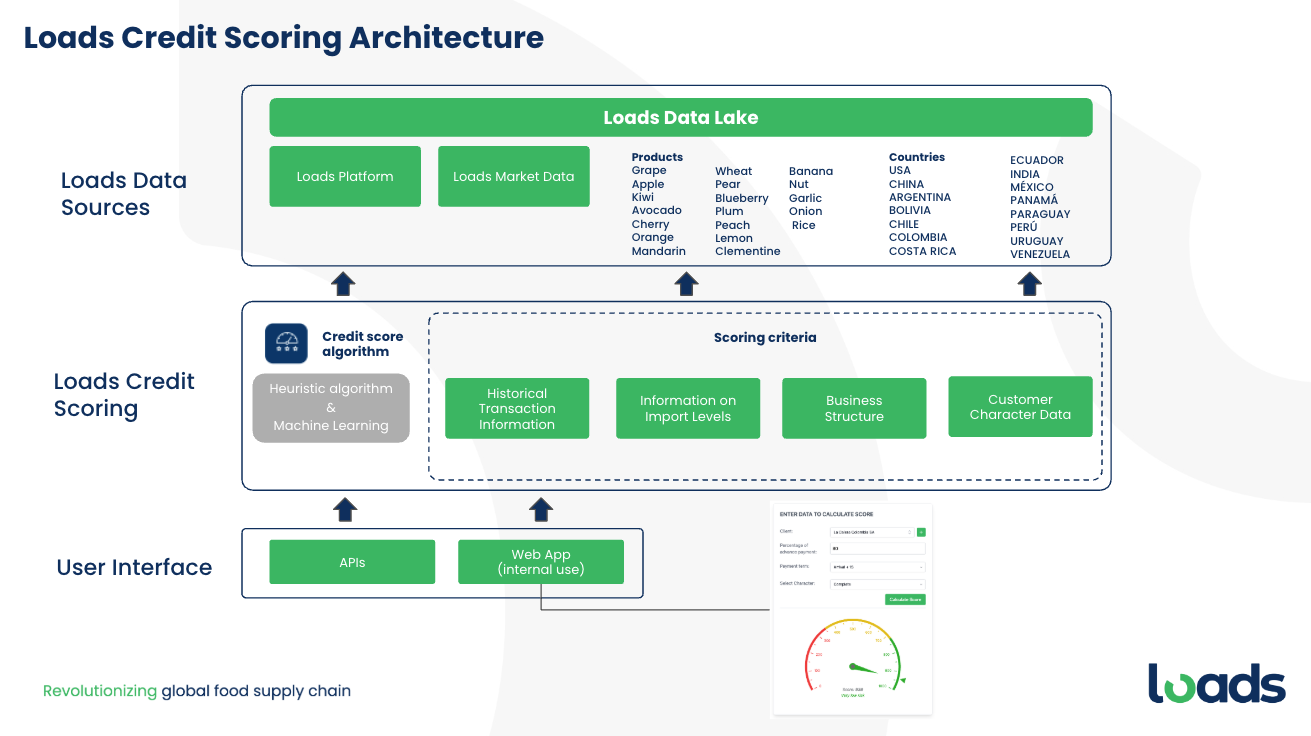Click the Scoring criteria heading
The height and width of the screenshot is (736, 1311).
coord(765,338)
